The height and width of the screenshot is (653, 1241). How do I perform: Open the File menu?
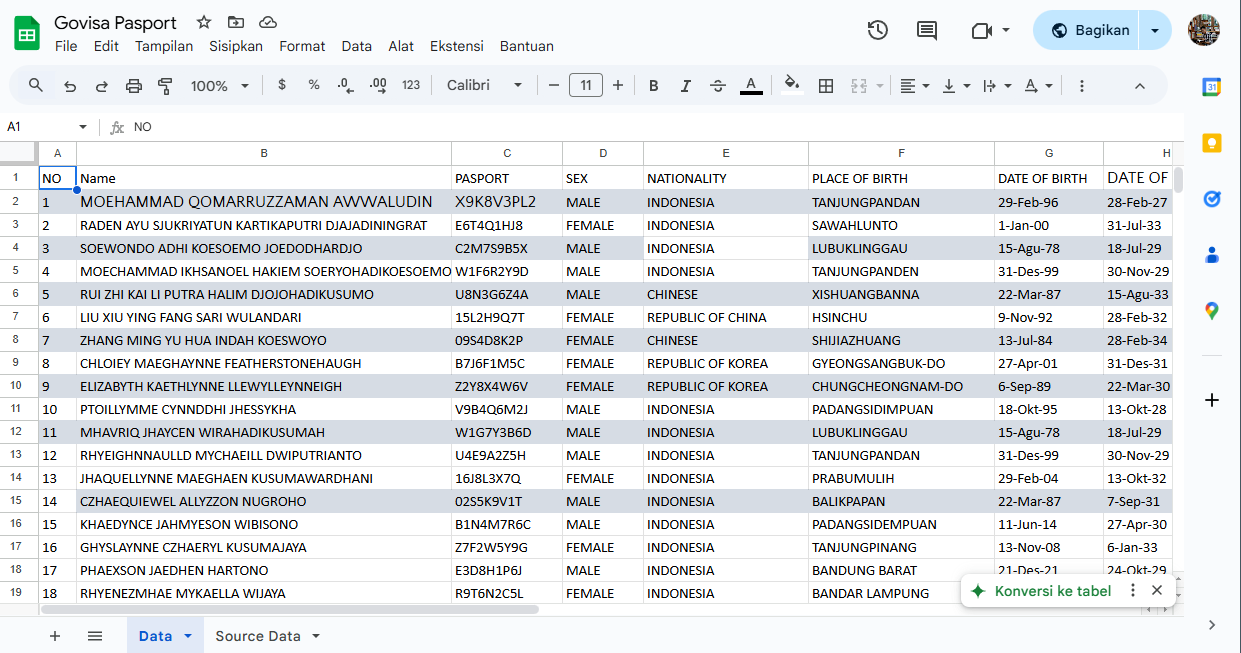[x=66, y=46]
